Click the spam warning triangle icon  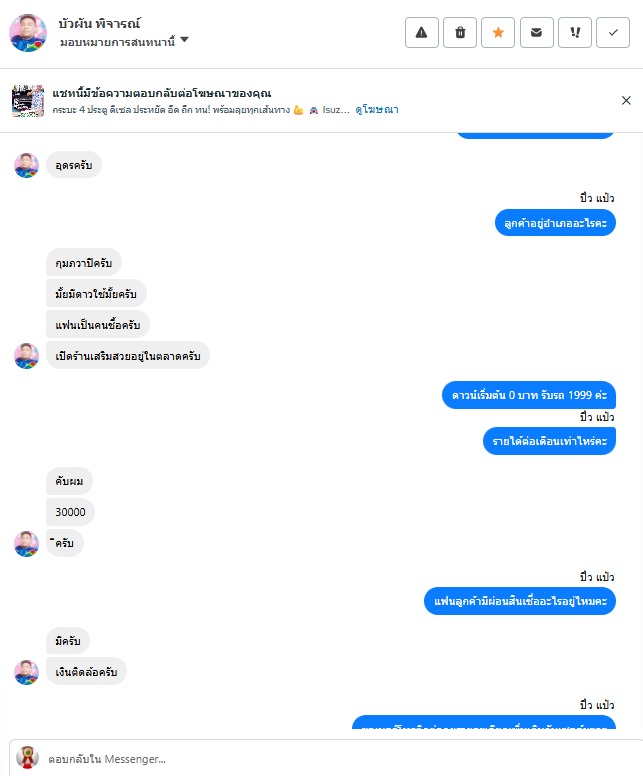(421, 33)
